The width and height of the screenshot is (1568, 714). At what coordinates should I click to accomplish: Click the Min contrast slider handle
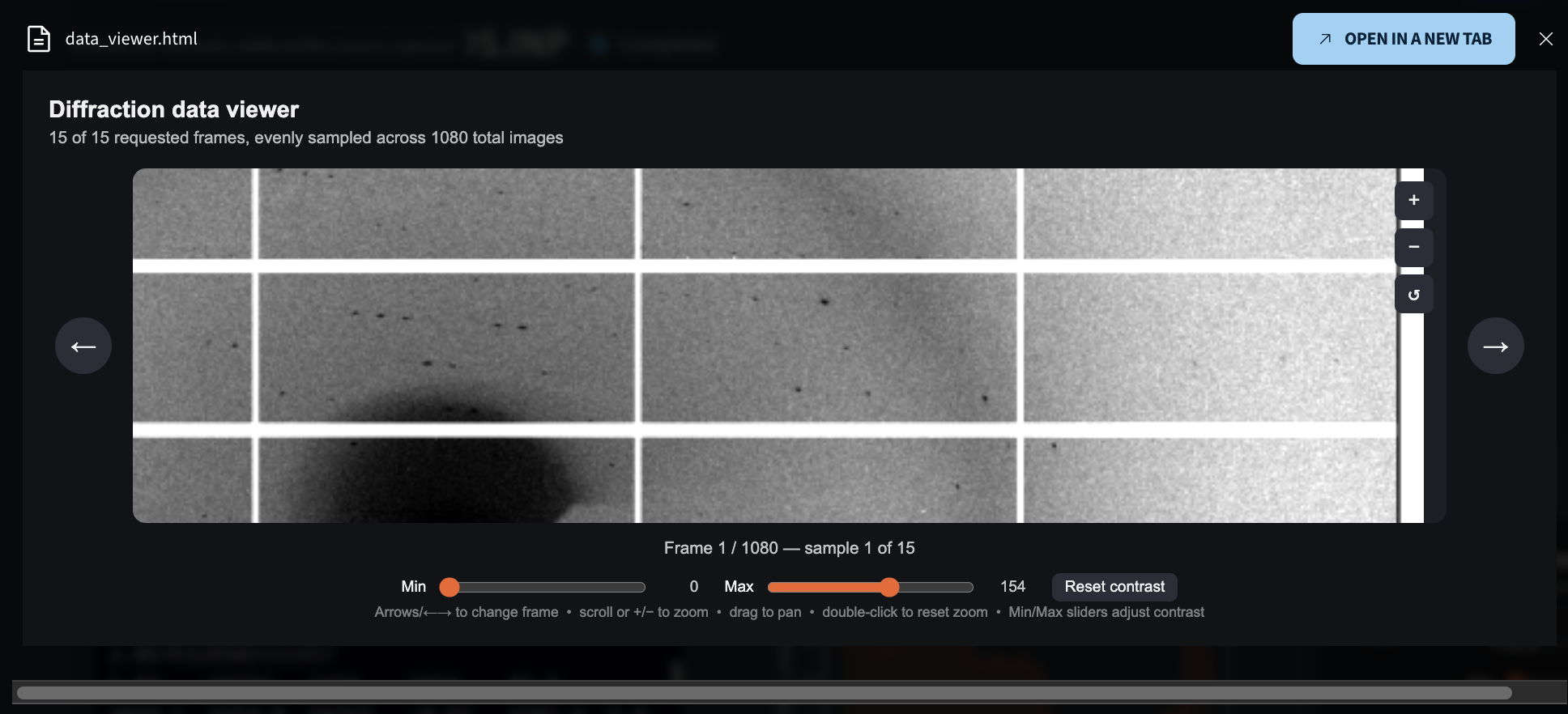[x=450, y=587]
